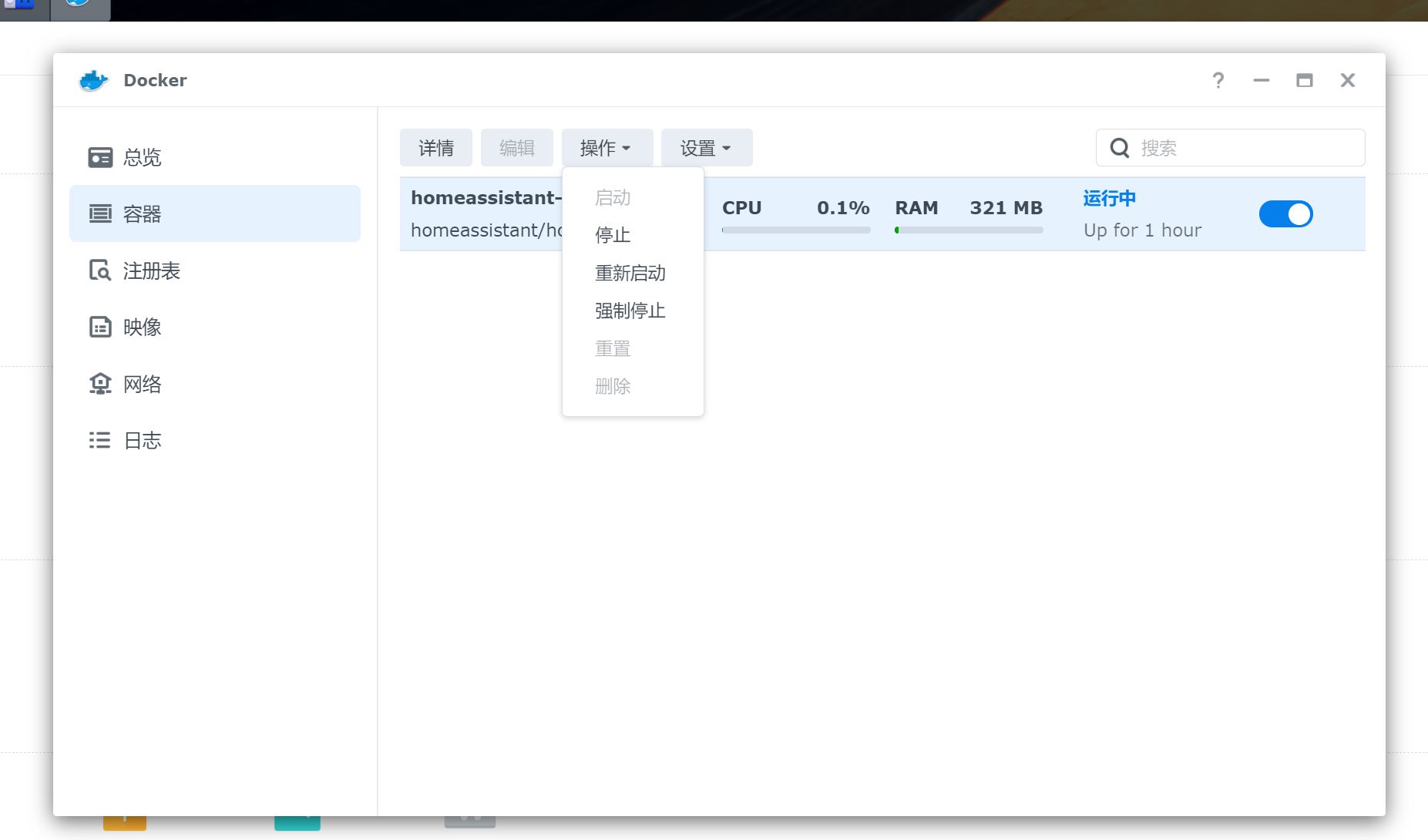The width and height of the screenshot is (1428, 840).
Task: Open the 映像 image section
Action: [214, 327]
